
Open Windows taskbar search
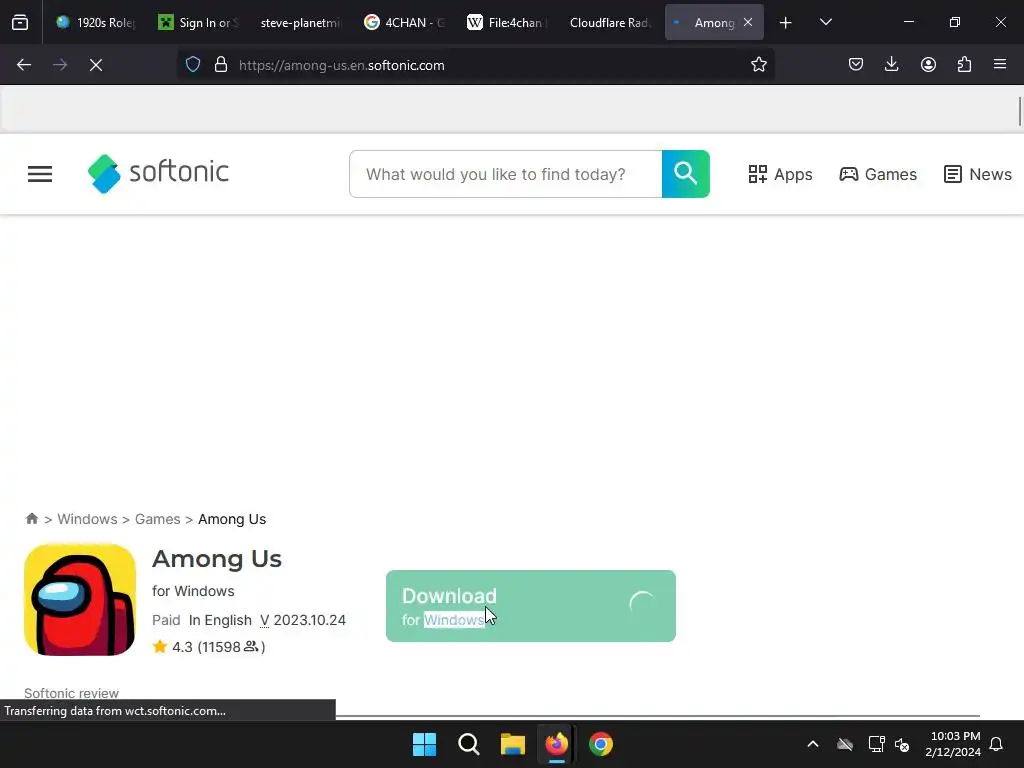click(x=468, y=744)
